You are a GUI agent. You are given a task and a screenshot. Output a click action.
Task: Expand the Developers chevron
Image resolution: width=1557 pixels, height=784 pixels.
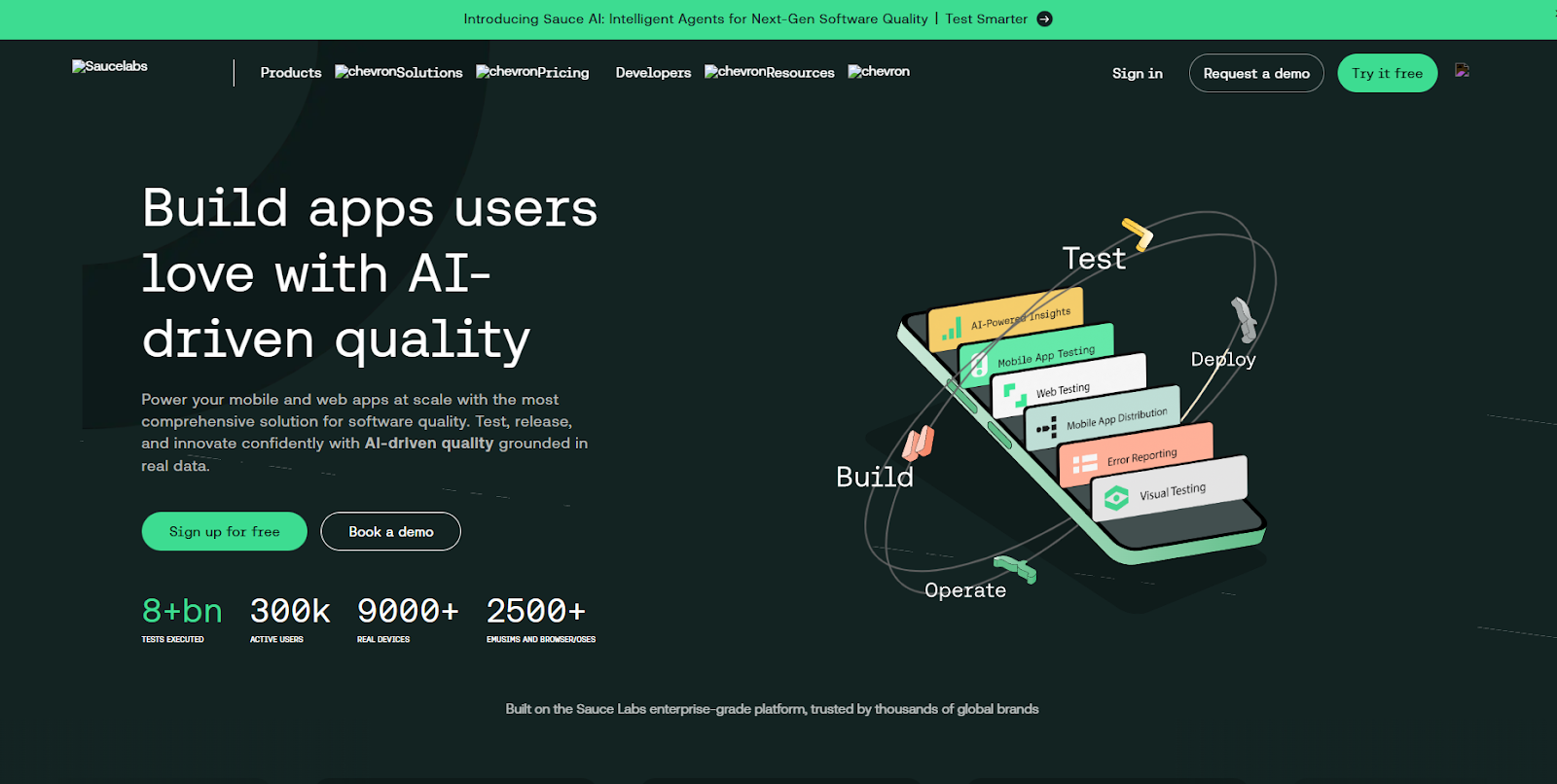point(735,71)
